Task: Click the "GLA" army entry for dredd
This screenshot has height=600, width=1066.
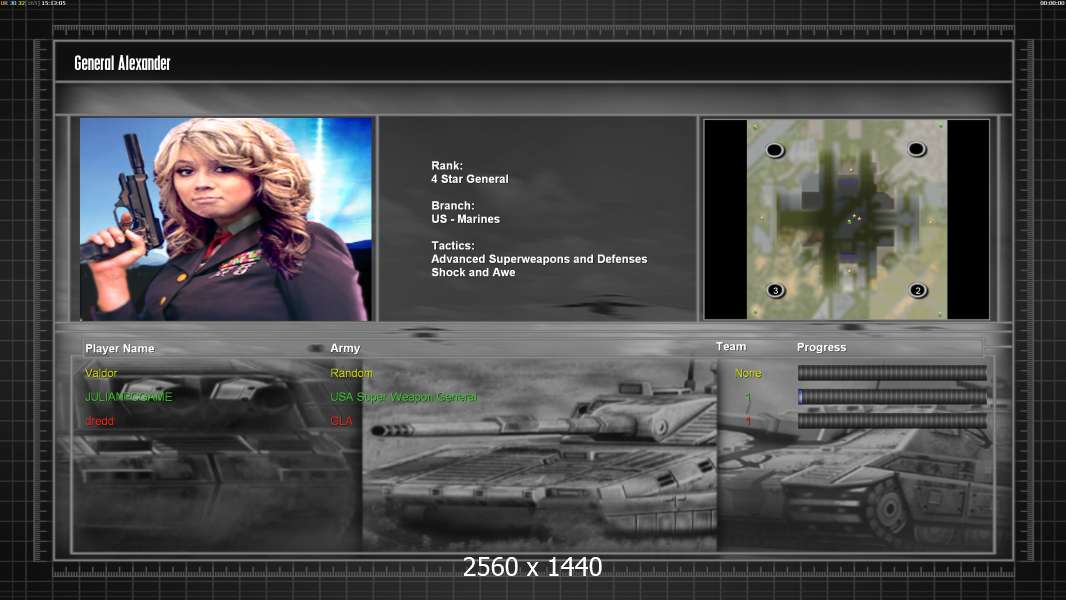Action: click(x=341, y=421)
